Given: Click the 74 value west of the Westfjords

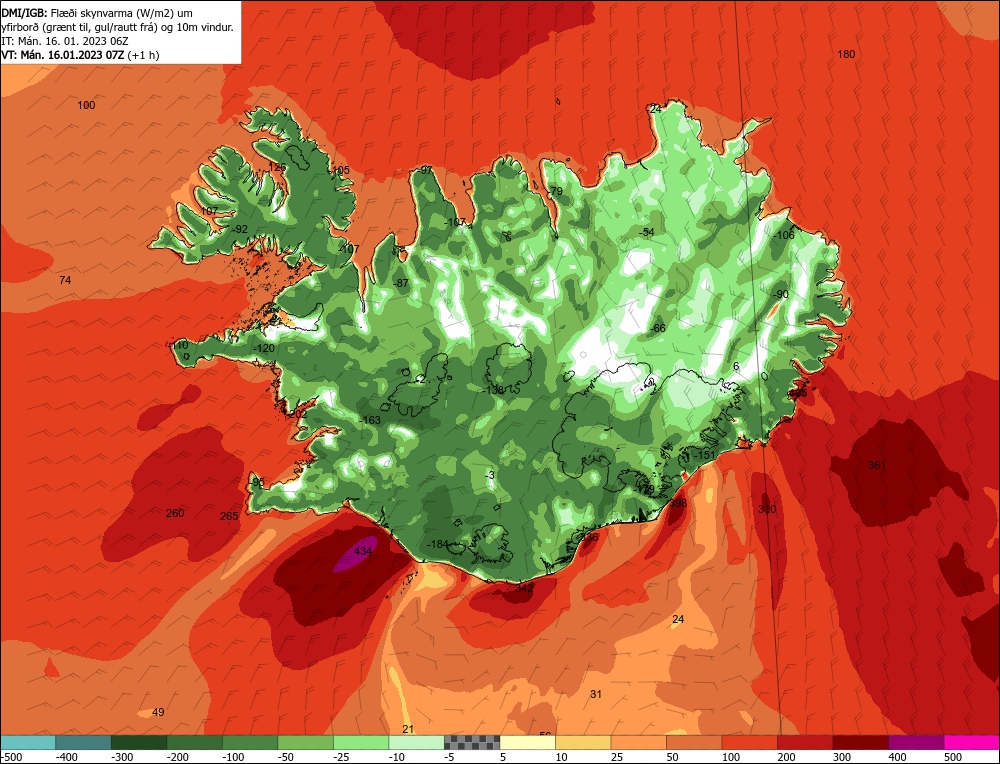Looking at the screenshot, I should pyautogui.click(x=65, y=280).
